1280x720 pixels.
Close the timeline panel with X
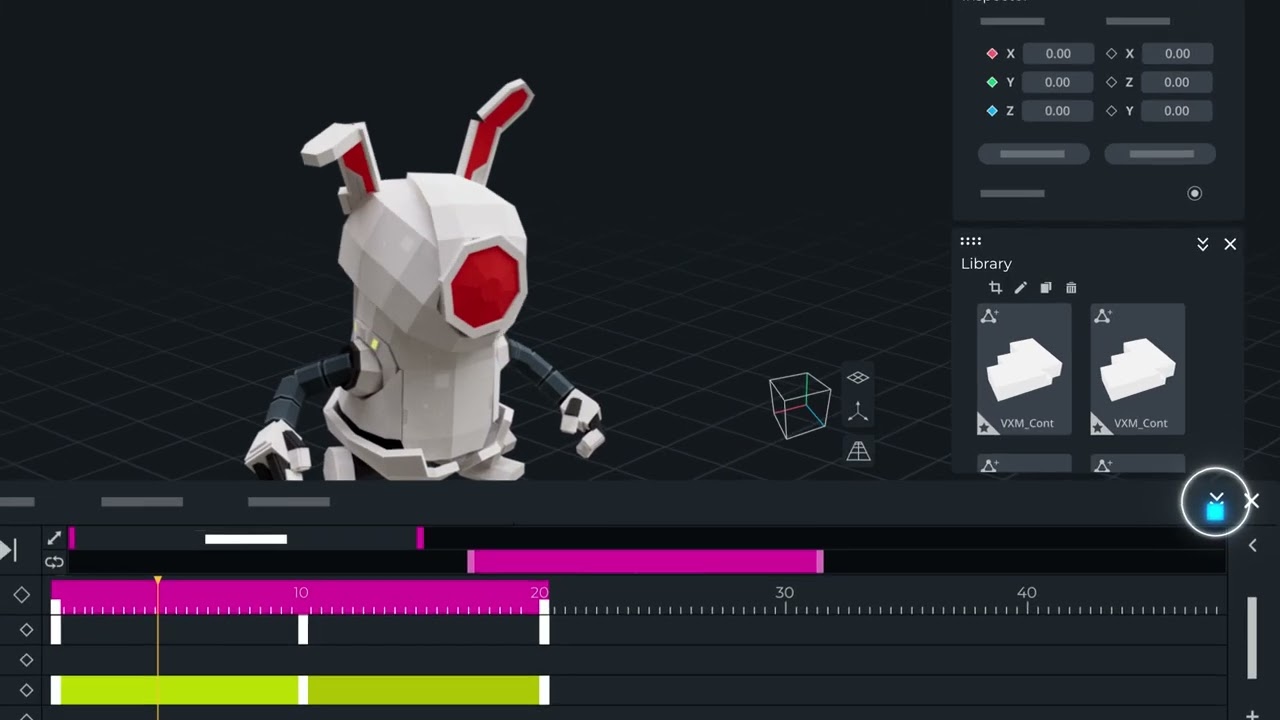[1252, 501]
